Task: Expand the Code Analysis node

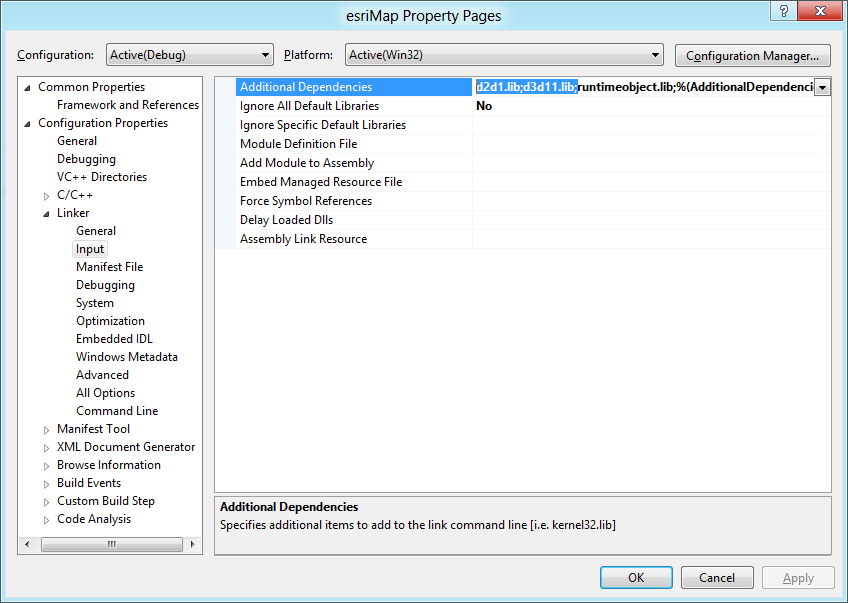Action: 47,520
